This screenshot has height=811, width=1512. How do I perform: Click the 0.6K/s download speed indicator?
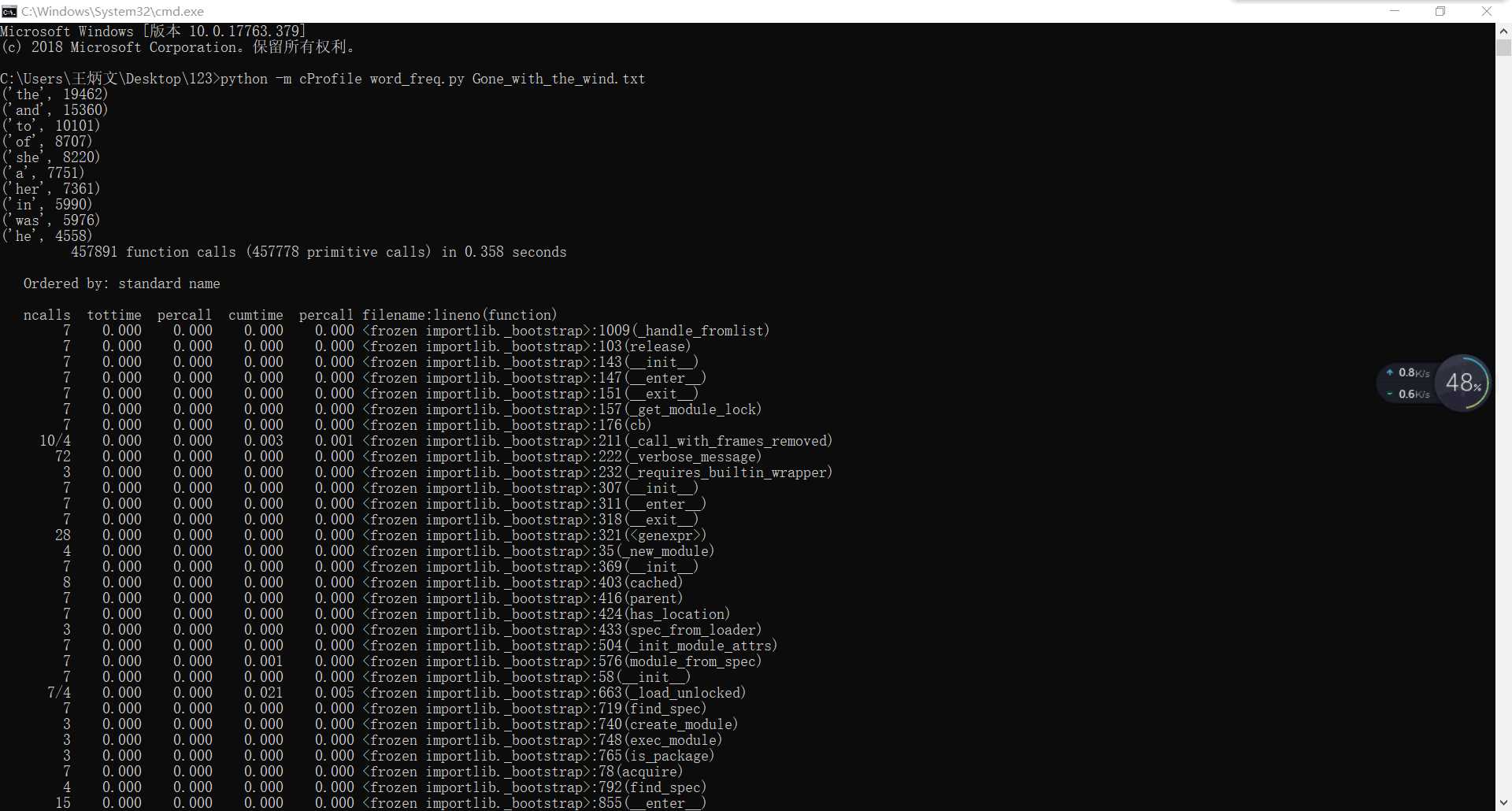coord(1409,394)
